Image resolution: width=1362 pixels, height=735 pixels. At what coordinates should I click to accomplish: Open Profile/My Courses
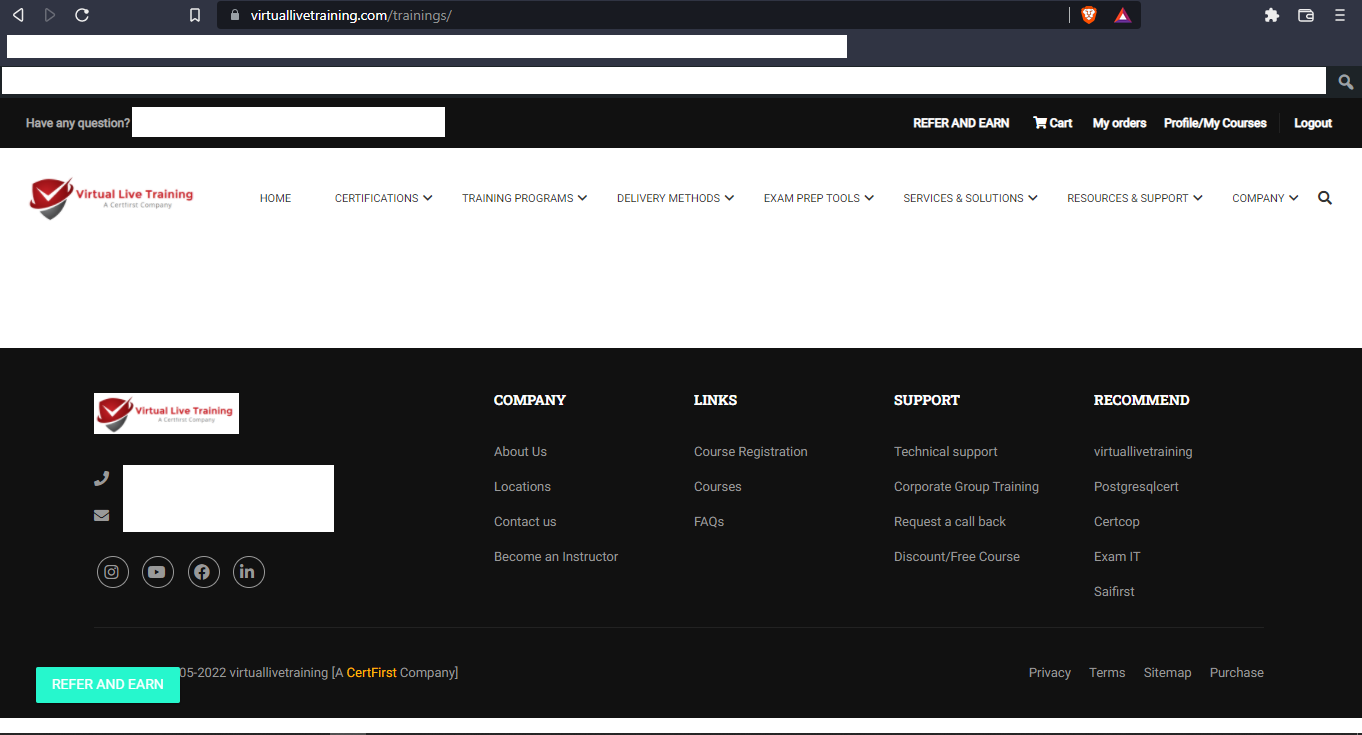click(x=1215, y=123)
